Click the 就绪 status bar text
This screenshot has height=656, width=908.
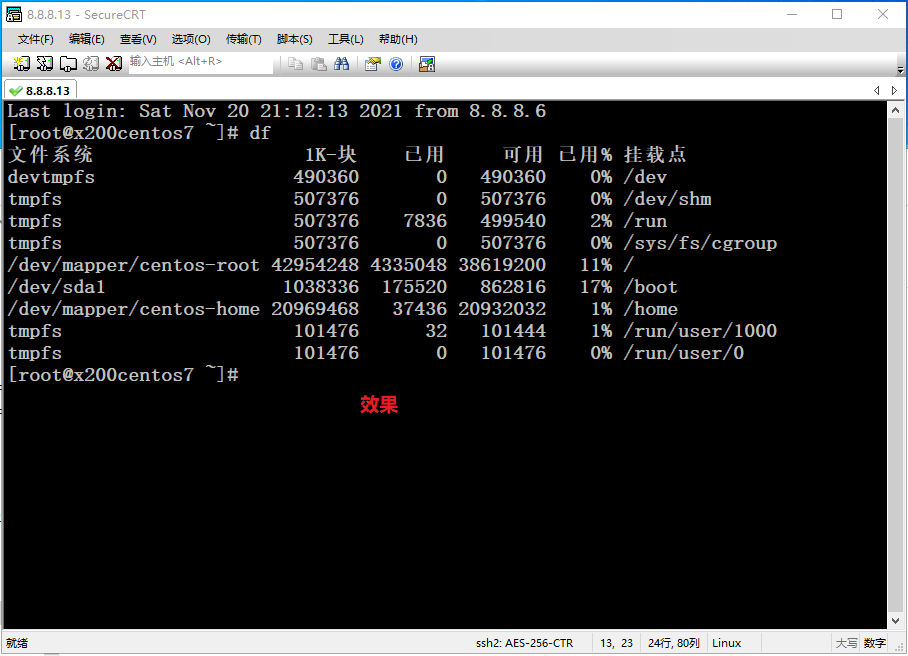17,643
